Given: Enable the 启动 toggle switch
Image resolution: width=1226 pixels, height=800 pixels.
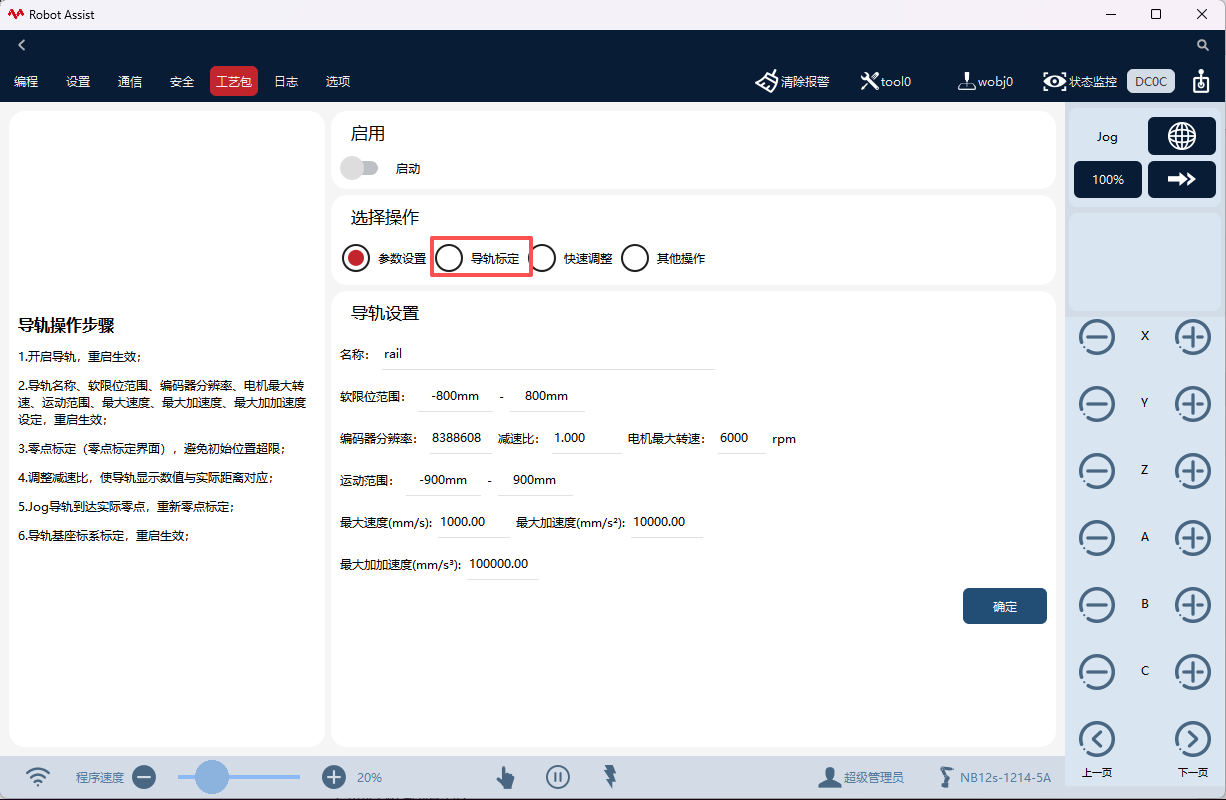Looking at the screenshot, I should pyautogui.click(x=360, y=167).
